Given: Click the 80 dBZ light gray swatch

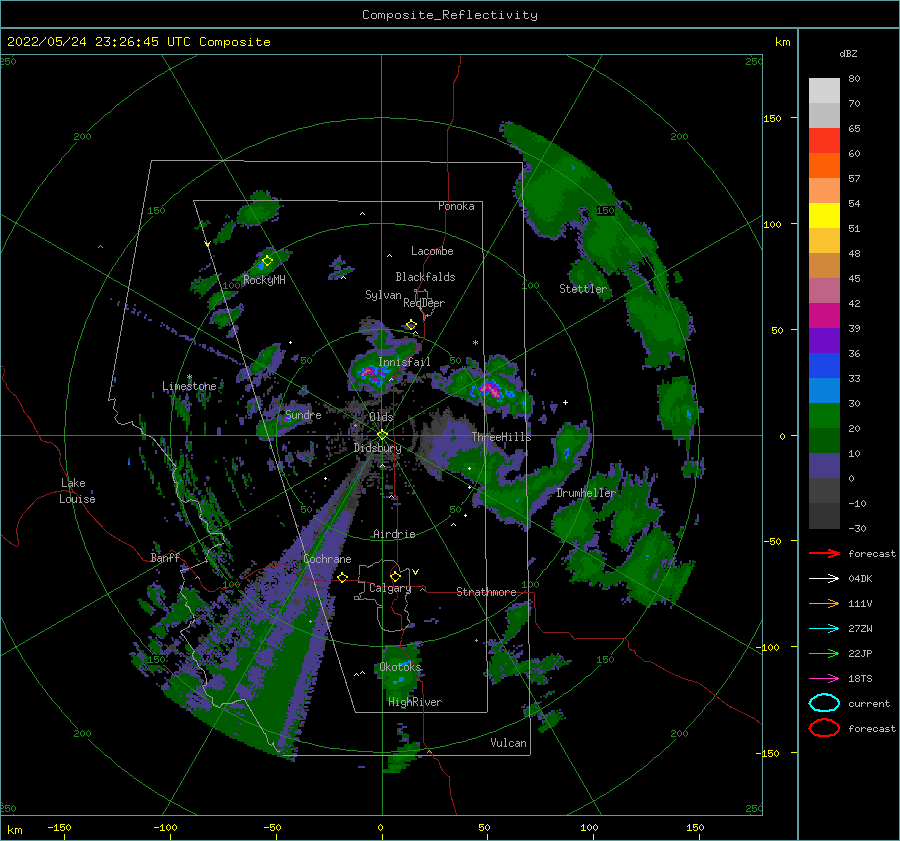Looking at the screenshot, I should (824, 91).
